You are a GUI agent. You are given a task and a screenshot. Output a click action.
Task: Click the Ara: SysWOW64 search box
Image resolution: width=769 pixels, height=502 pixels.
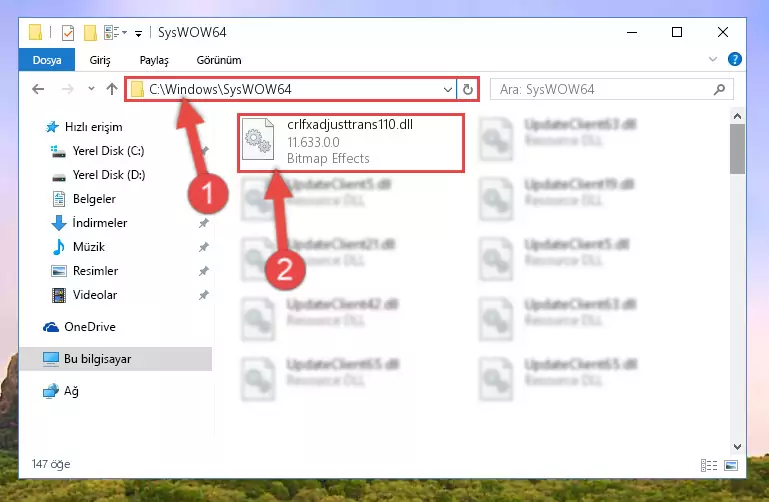tap(612, 89)
